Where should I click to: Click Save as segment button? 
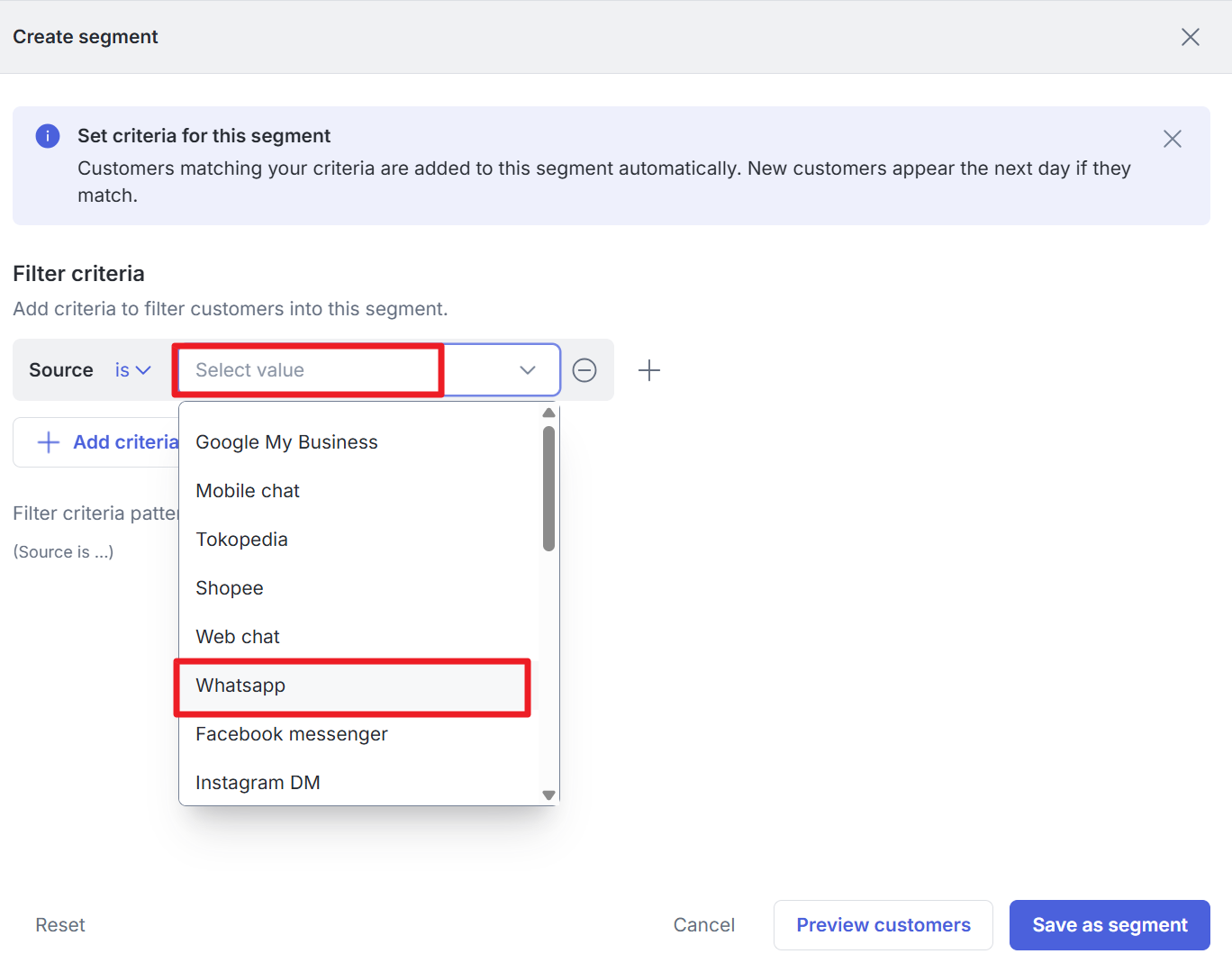pyautogui.click(x=1110, y=925)
